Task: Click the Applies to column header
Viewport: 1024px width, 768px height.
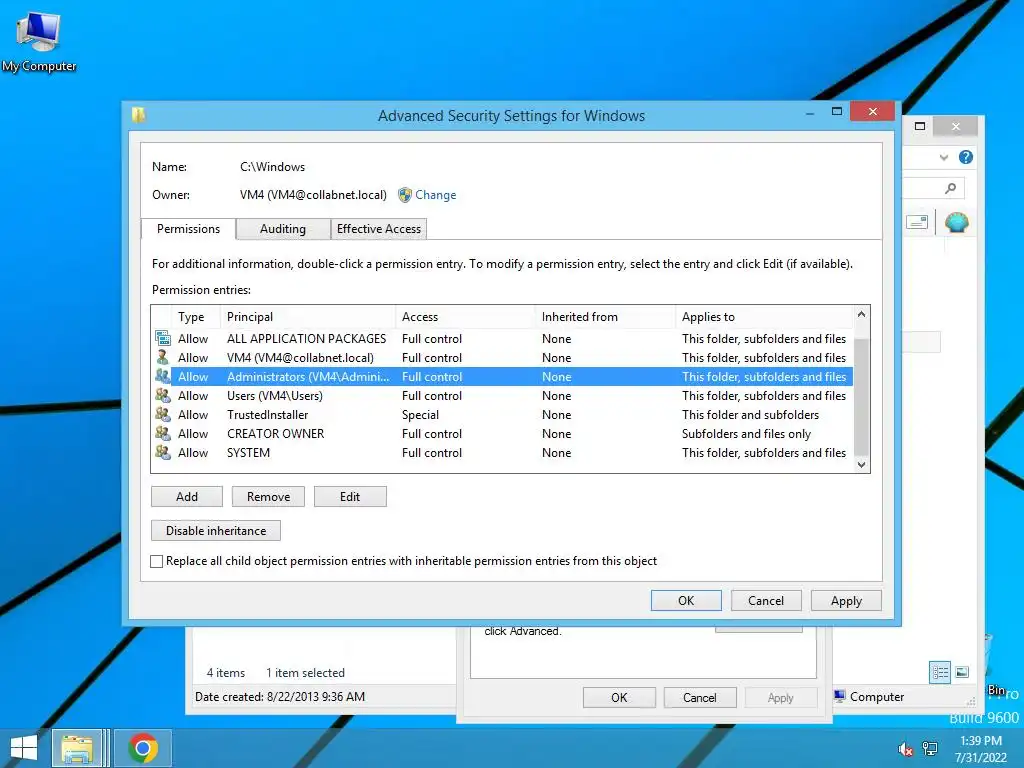Action: point(764,317)
